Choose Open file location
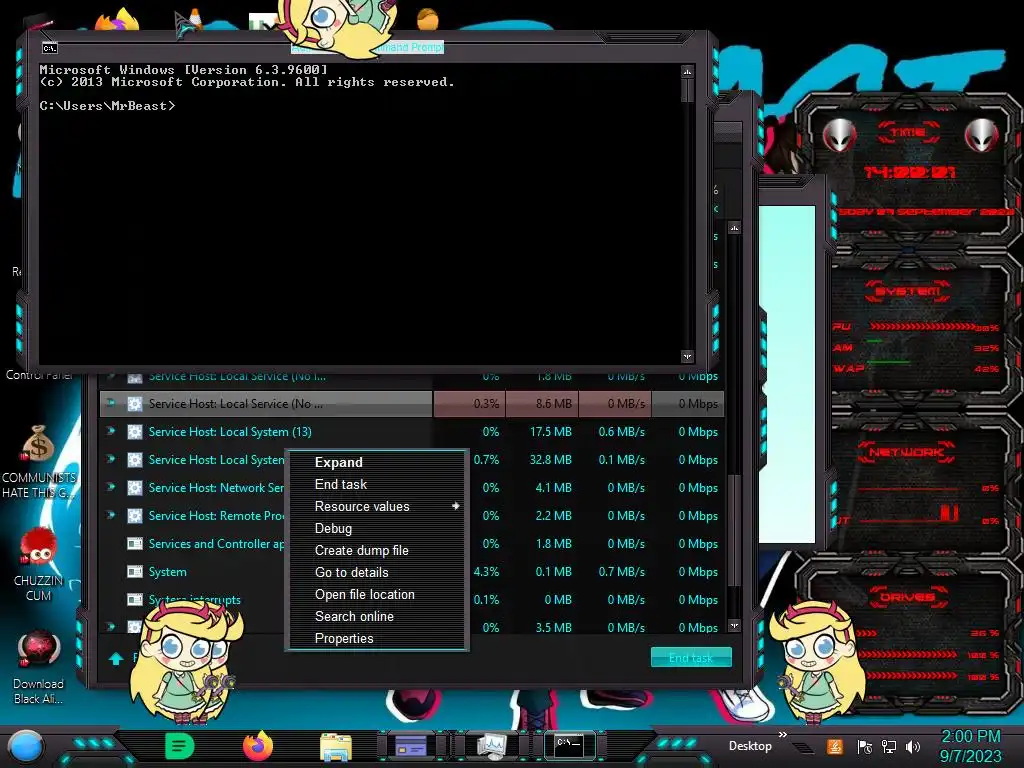The width and height of the screenshot is (1024, 768). click(x=364, y=594)
